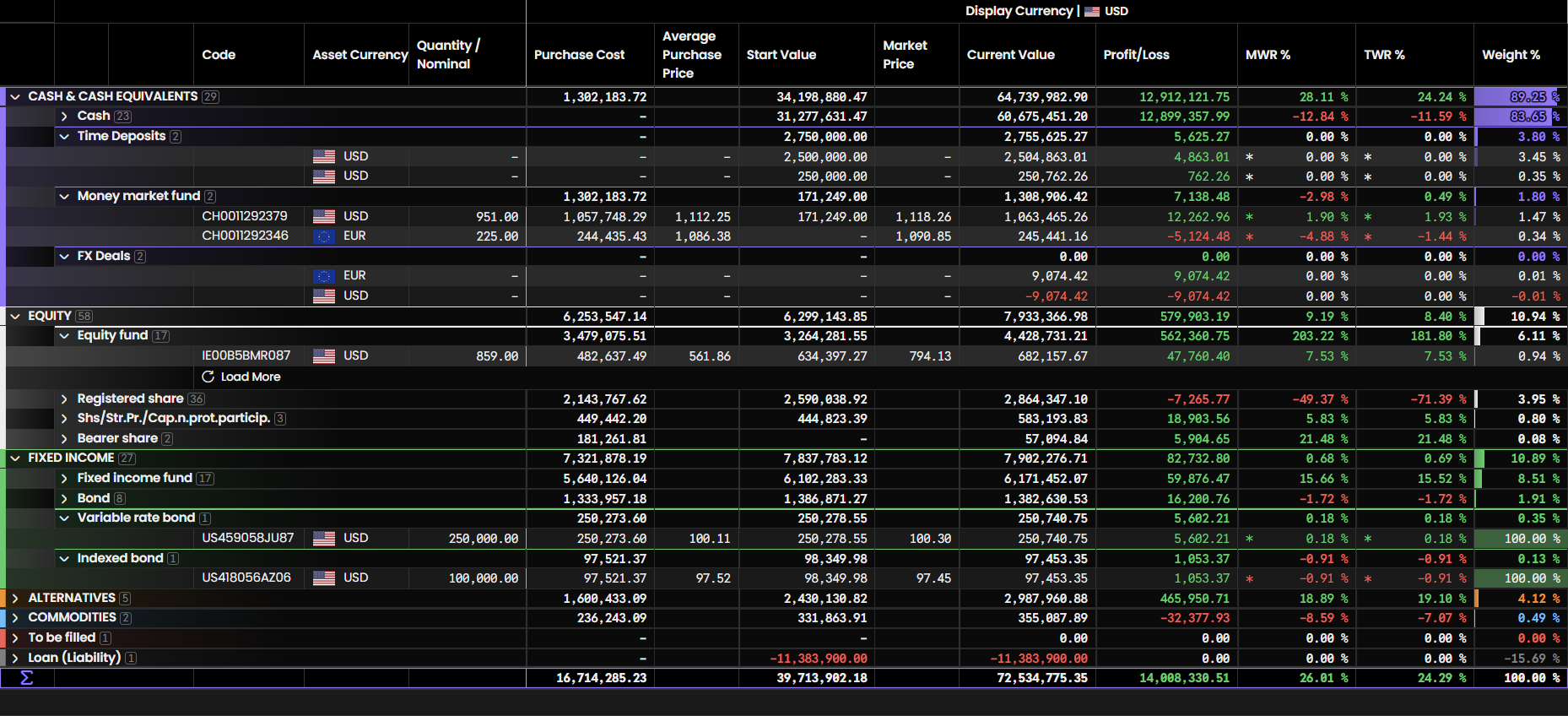Viewport: 1568px width, 716px height.
Task: Expand the Fixed income fund subgroup
Action: pos(64,479)
